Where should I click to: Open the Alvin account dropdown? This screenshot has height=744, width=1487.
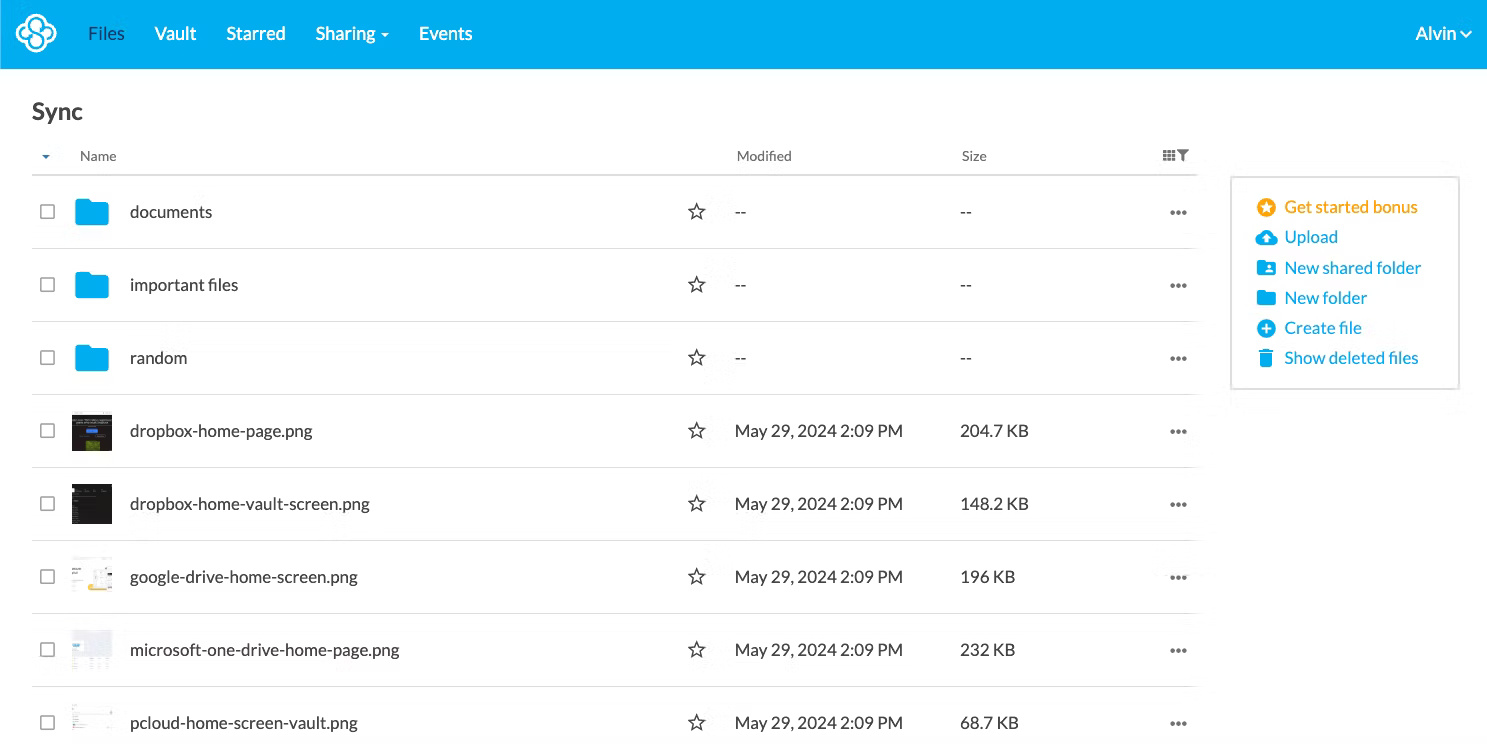pos(1442,33)
